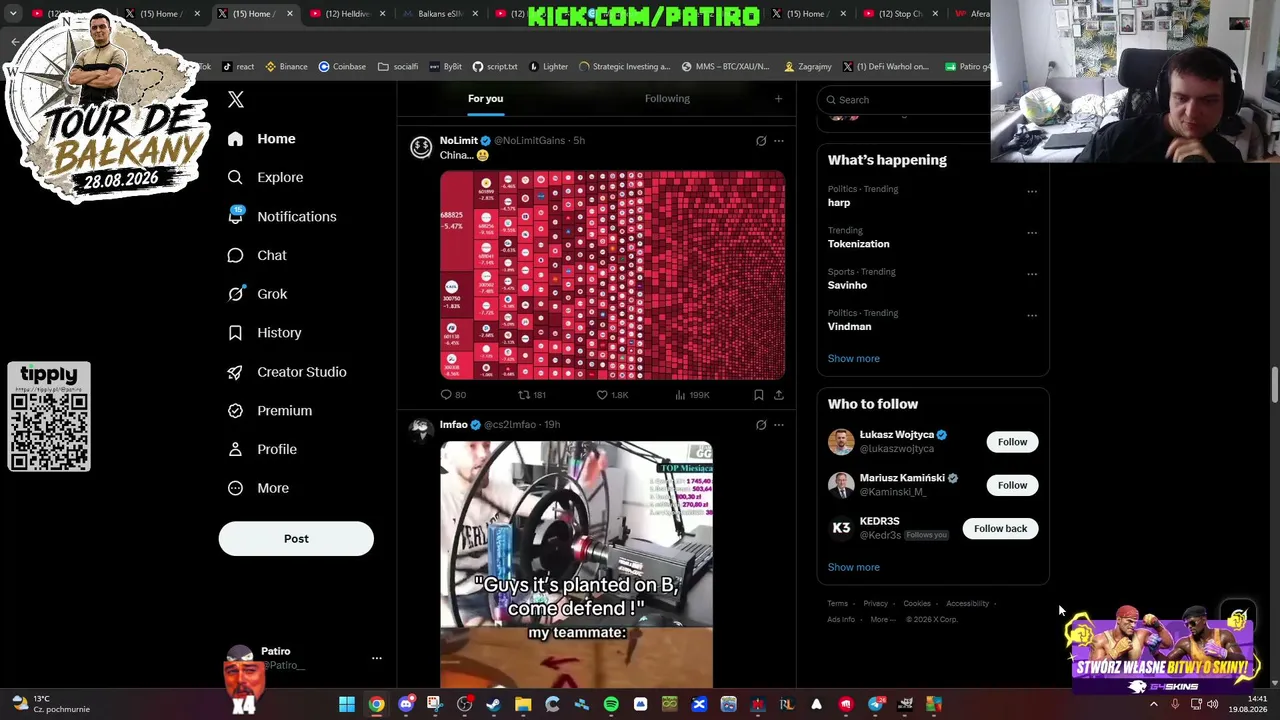Switch to the Balkans eSIM browser tab
Viewport: 1280px width, 720px height.
(439, 14)
